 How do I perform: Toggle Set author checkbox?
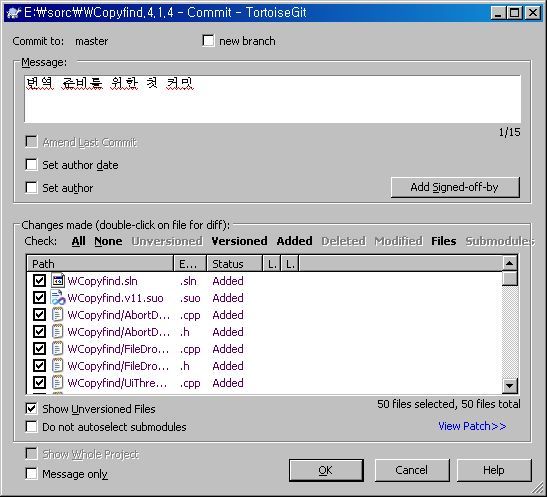click(x=31, y=188)
